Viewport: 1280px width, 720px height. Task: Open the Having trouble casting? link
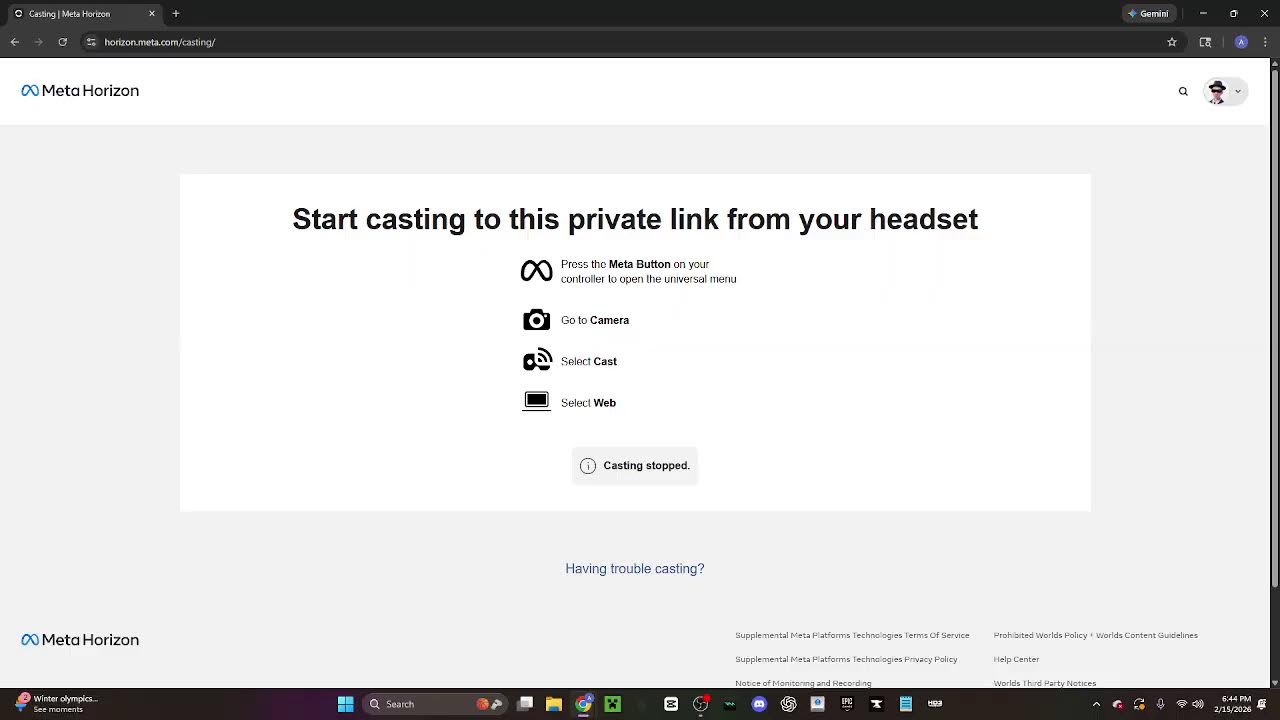click(635, 568)
